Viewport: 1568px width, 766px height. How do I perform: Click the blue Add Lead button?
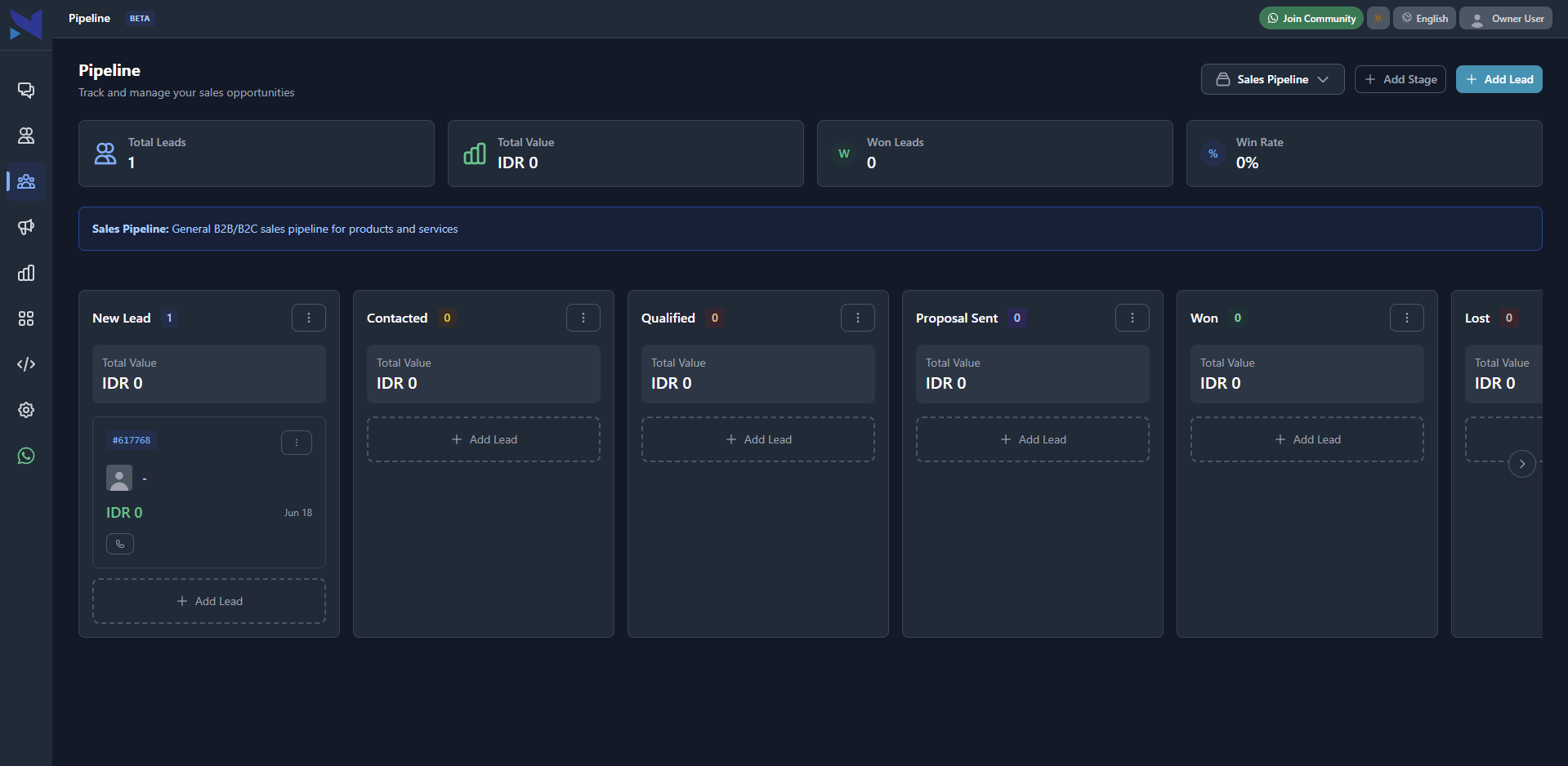[1499, 79]
